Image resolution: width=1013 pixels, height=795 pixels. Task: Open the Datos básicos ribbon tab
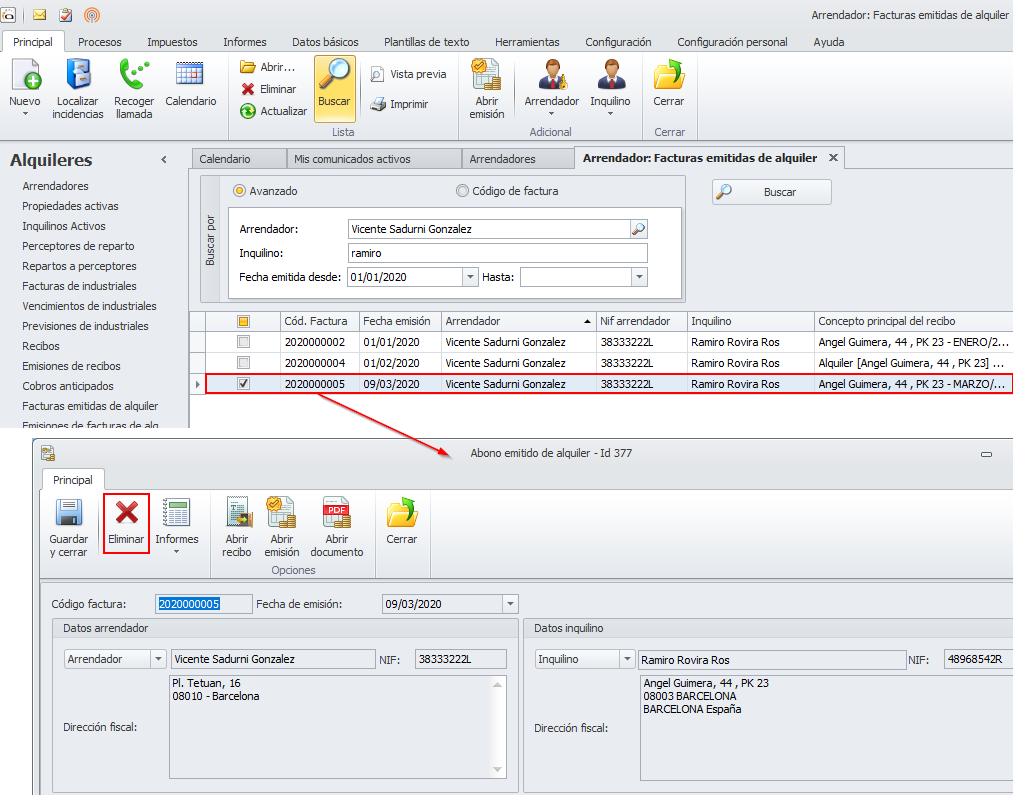pos(325,42)
